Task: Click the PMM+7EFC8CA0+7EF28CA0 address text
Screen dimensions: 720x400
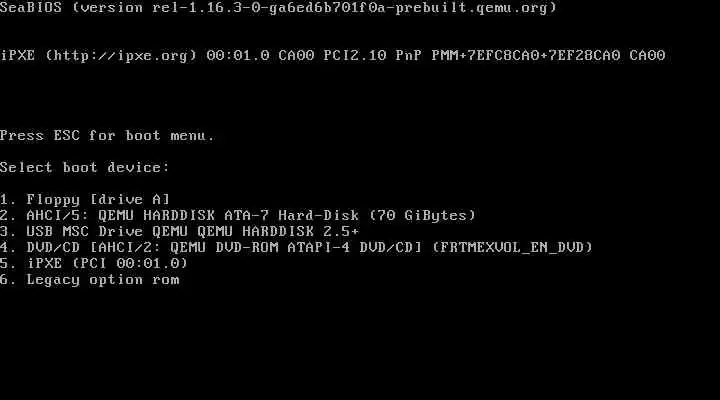Action: coord(526,56)
